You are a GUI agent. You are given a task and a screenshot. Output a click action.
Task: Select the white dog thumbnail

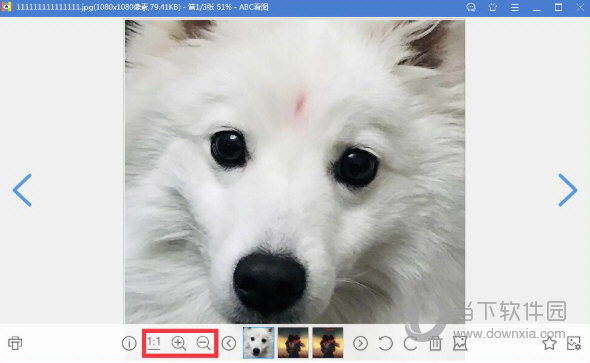(259, 343)
